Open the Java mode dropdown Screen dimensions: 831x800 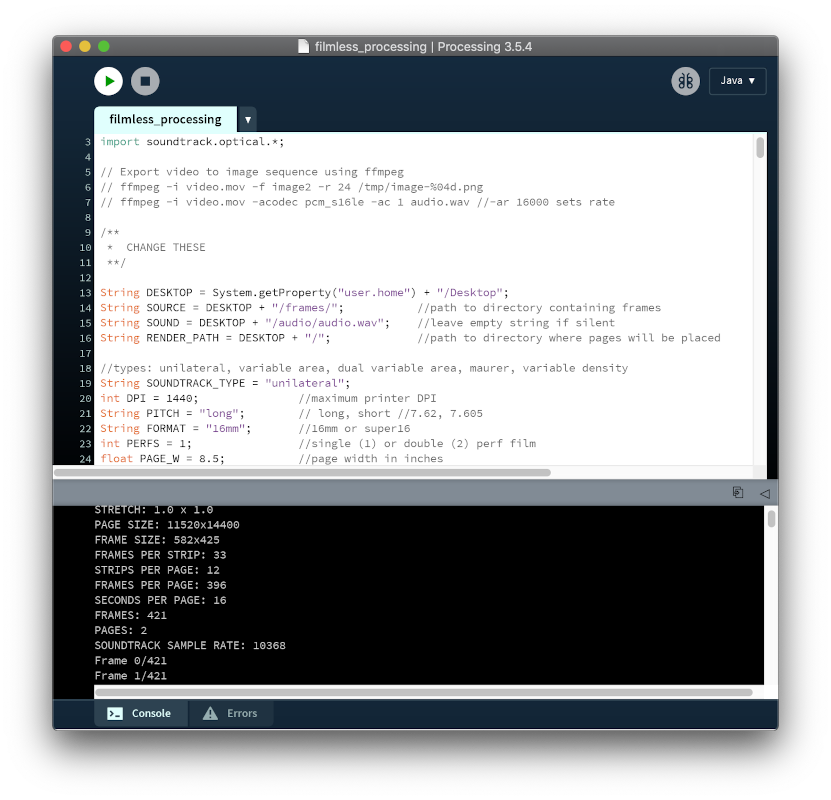coord(737,81)
